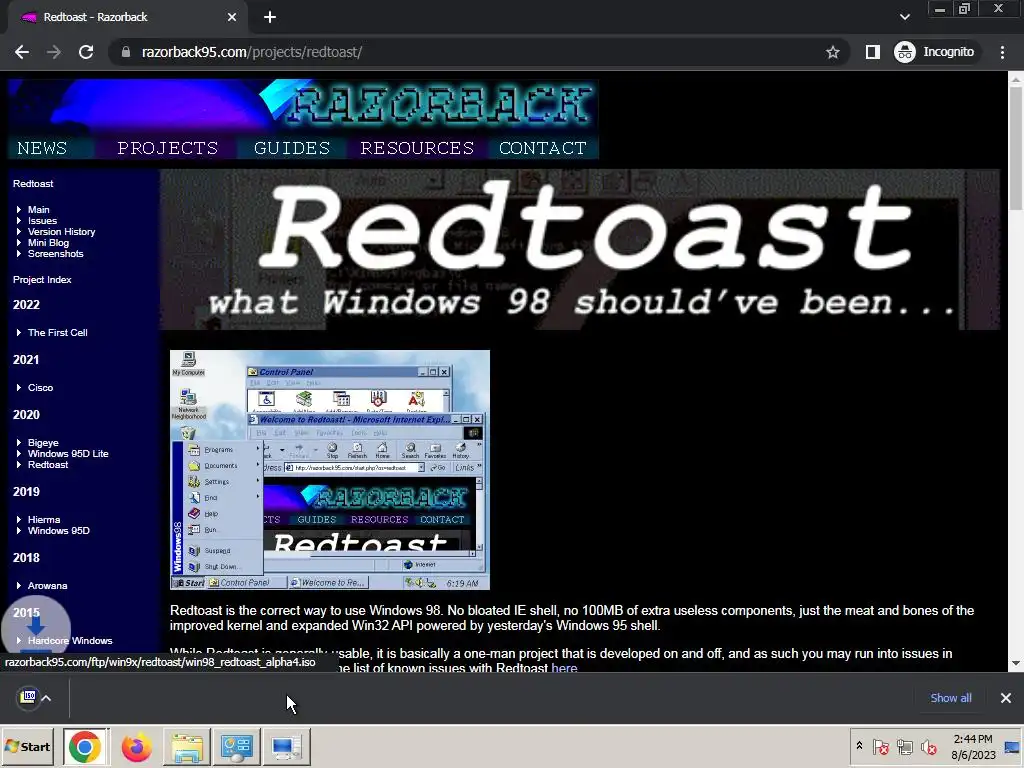Screen dimensions: 1024x768
Task: Expand the download item options chevron
Action: point(46,698)
